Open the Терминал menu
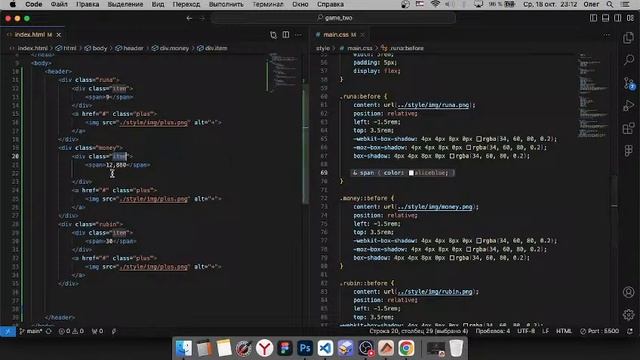640x360 pixels. pos(268,4)
